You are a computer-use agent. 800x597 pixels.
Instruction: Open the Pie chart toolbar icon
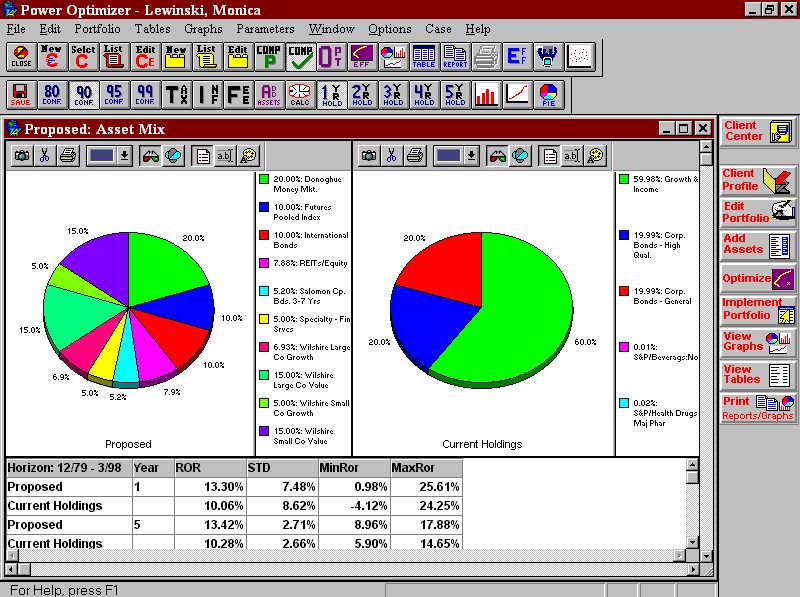550,95
